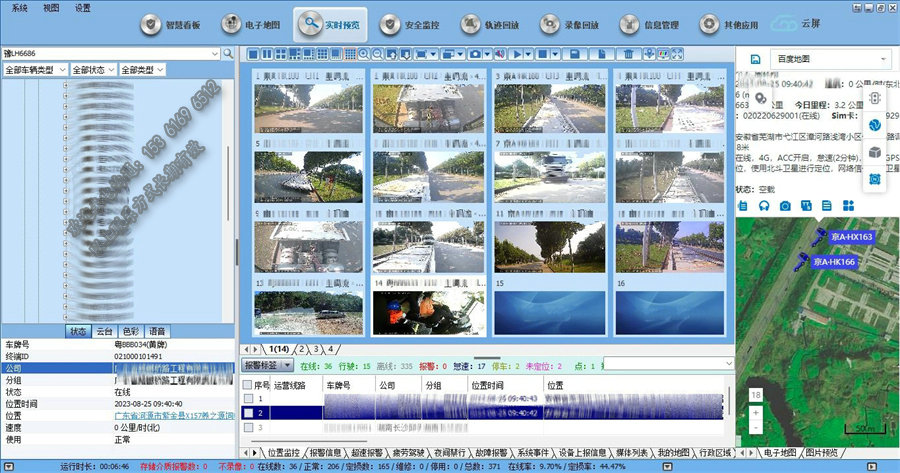Select the video thumbnail of channel 14
This screenshot has width=900, height=473.
click(x=430, y=312)
